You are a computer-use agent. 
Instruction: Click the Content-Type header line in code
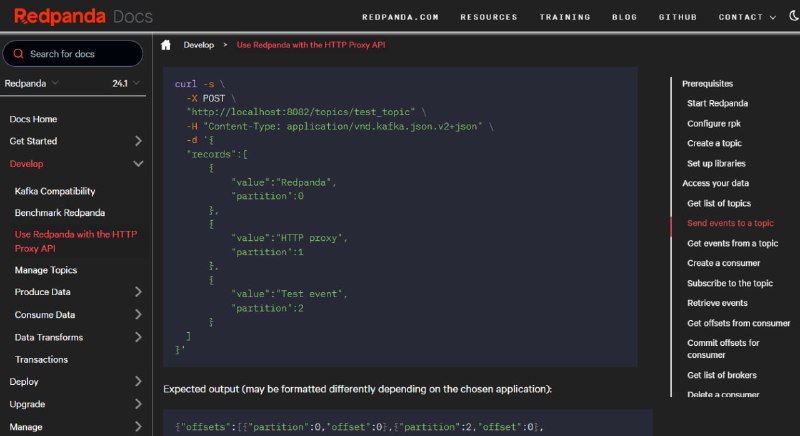click(x=340, y=126)
